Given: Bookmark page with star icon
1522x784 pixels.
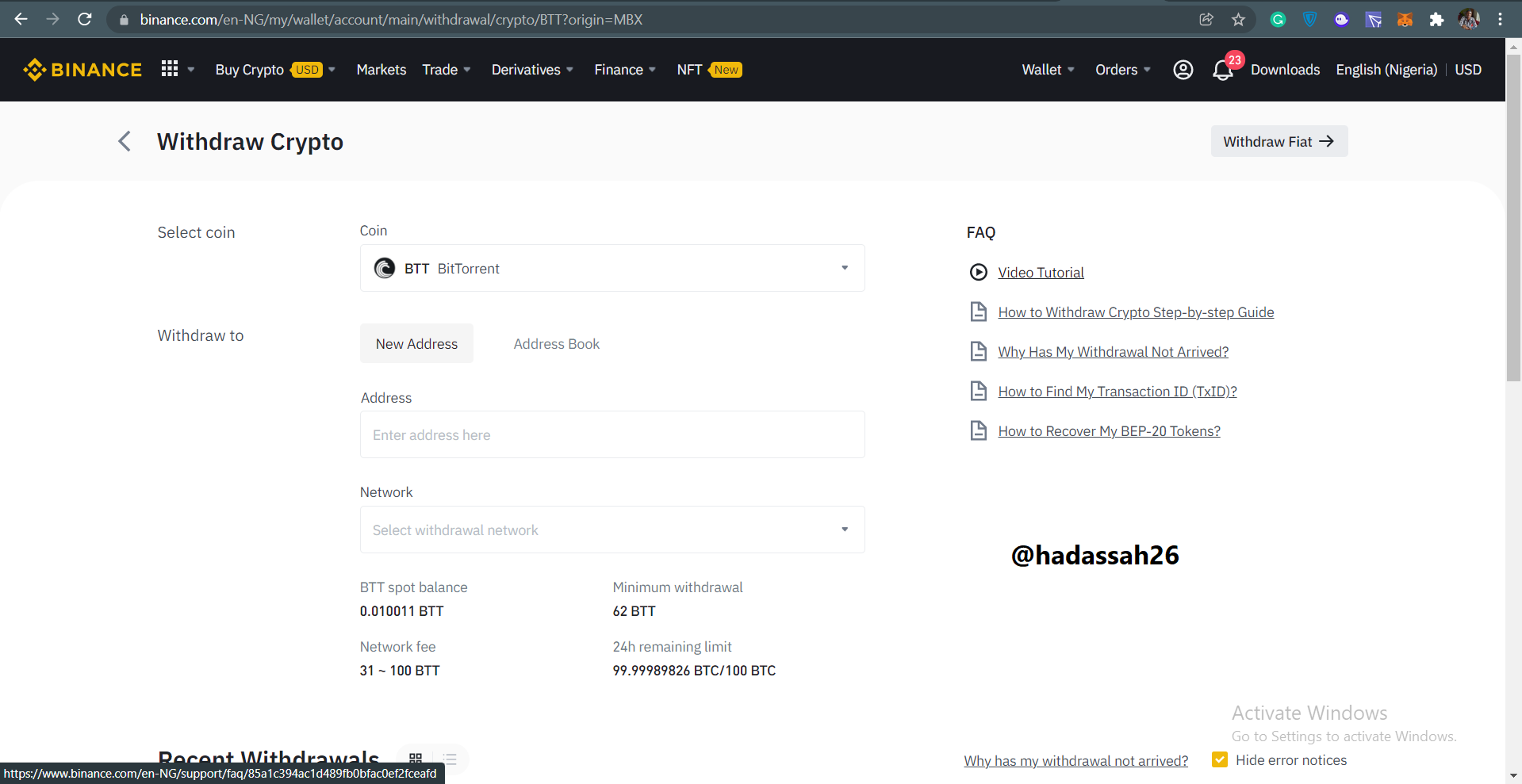Looking at the screenshot, I should pos(1238,19).
